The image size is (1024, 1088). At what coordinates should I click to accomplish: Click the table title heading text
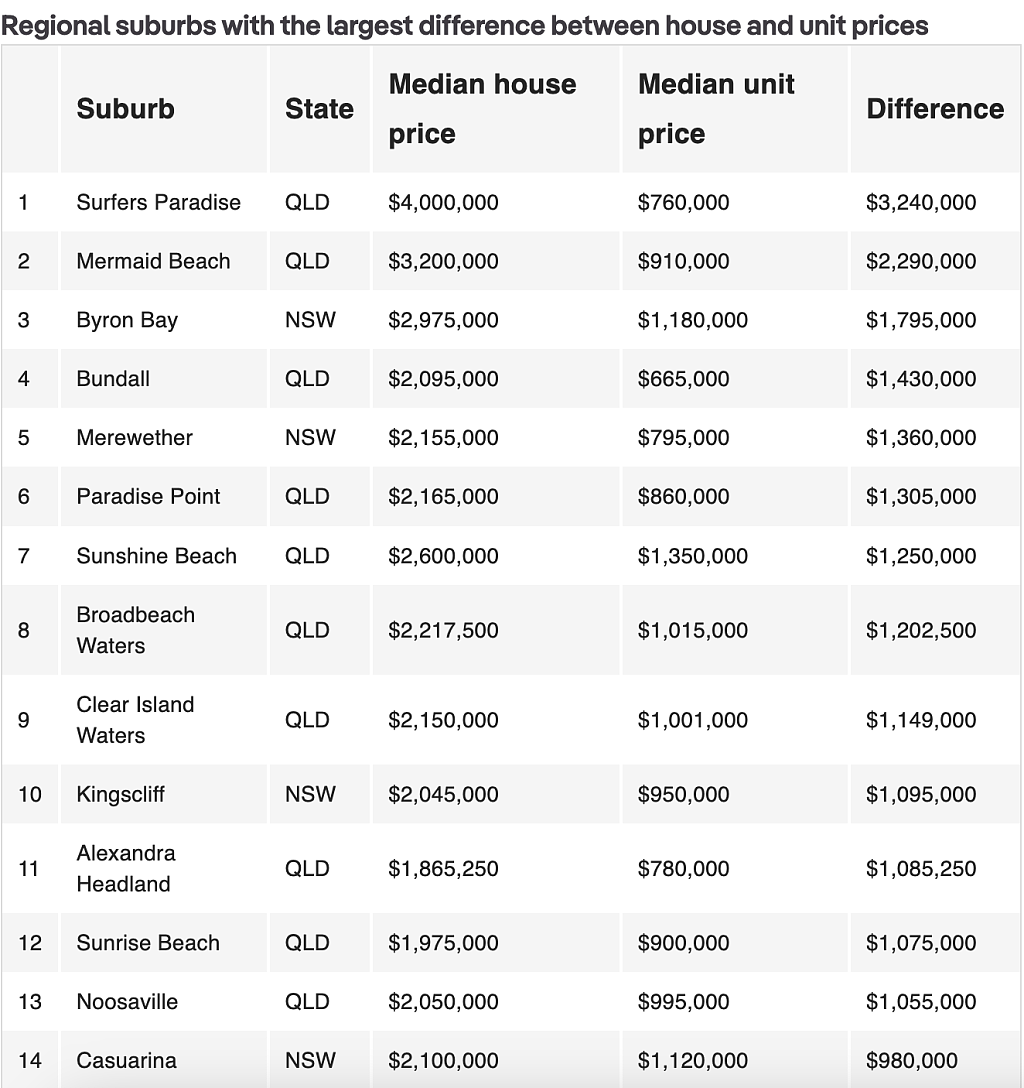click(464, 26)
